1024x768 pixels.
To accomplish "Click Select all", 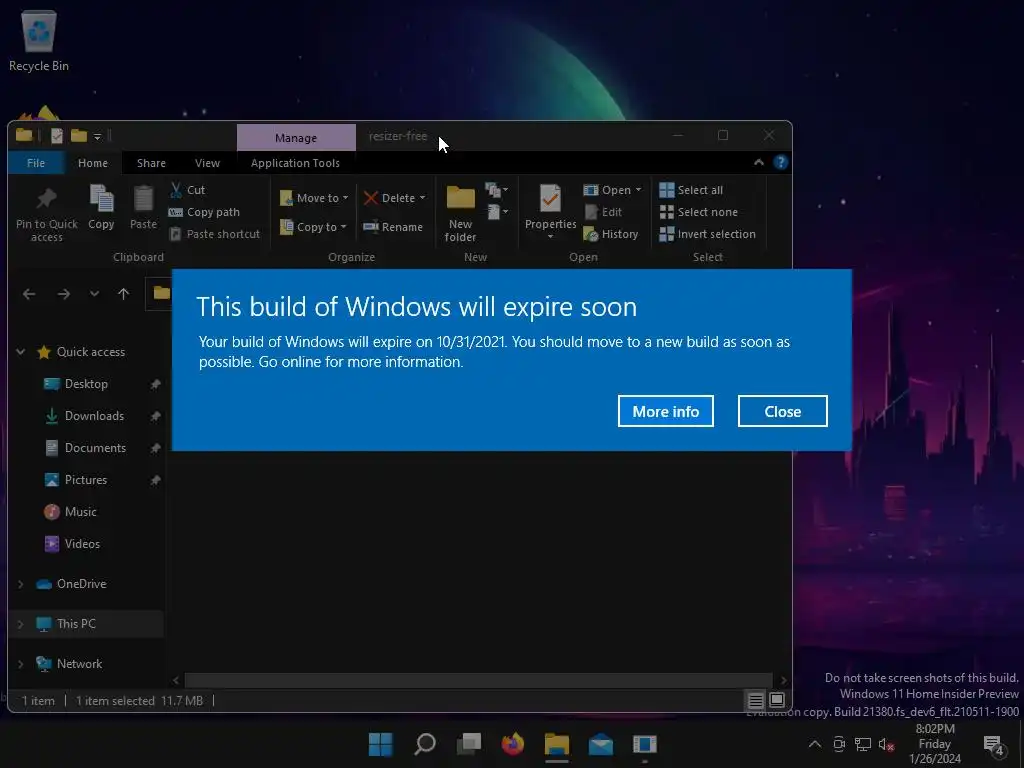I will tap(691, 190).
